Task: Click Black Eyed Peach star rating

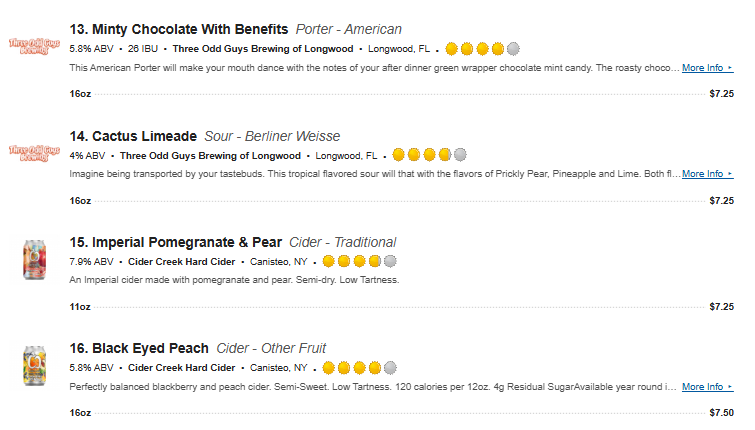Action: click(x=359, y=368)
